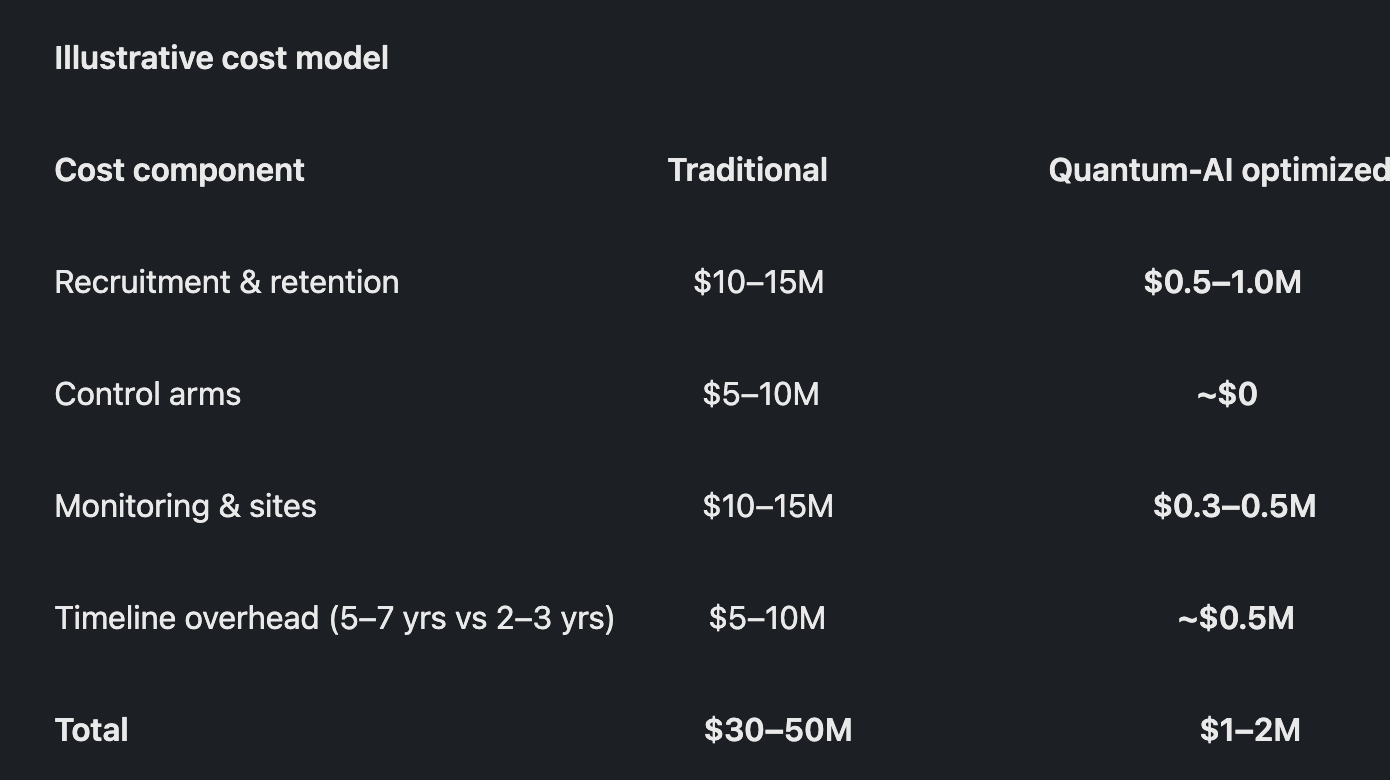Viewport: 1390px width, 780px height.
Task: Select the 'Recruitment & retention' row label
Action: coord(226,282)
